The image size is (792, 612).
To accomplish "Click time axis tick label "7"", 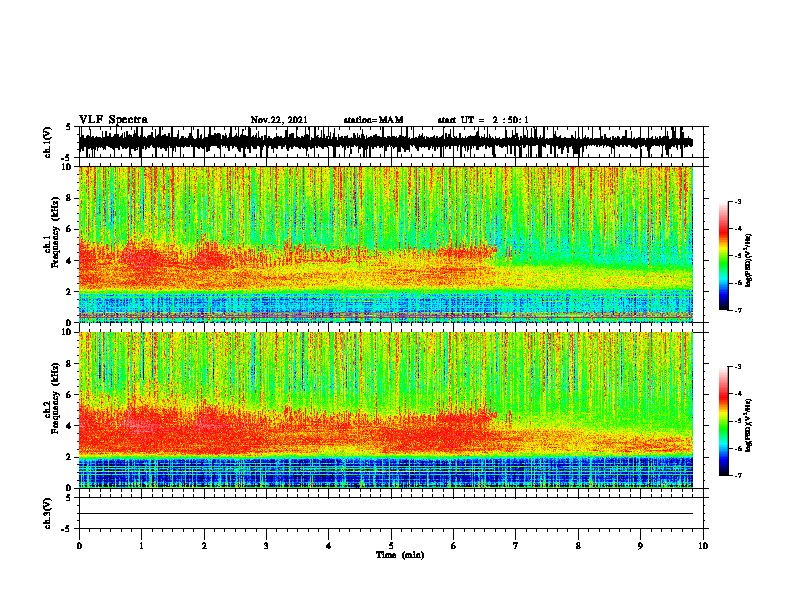I will [516, 546].
